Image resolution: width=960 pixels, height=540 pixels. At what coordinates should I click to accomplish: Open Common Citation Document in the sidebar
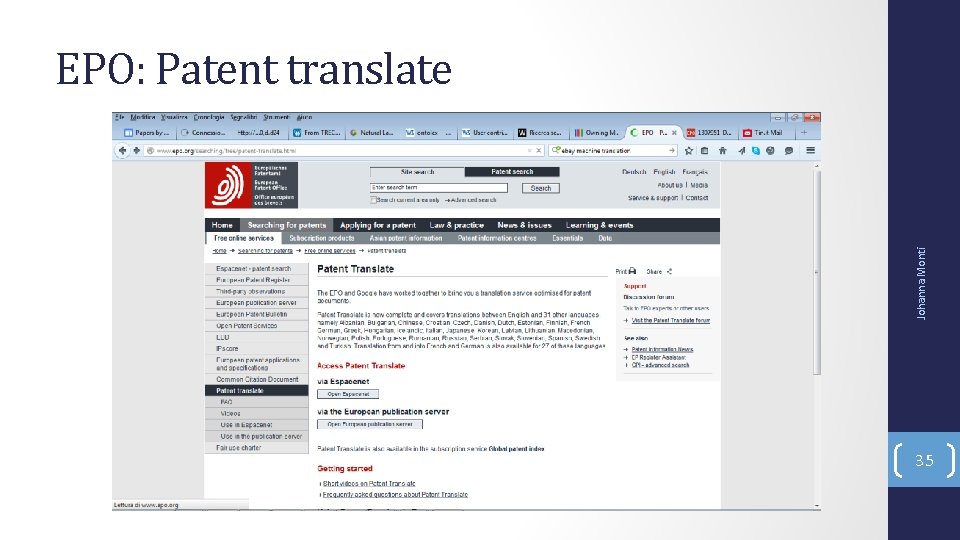pos(257,380)
